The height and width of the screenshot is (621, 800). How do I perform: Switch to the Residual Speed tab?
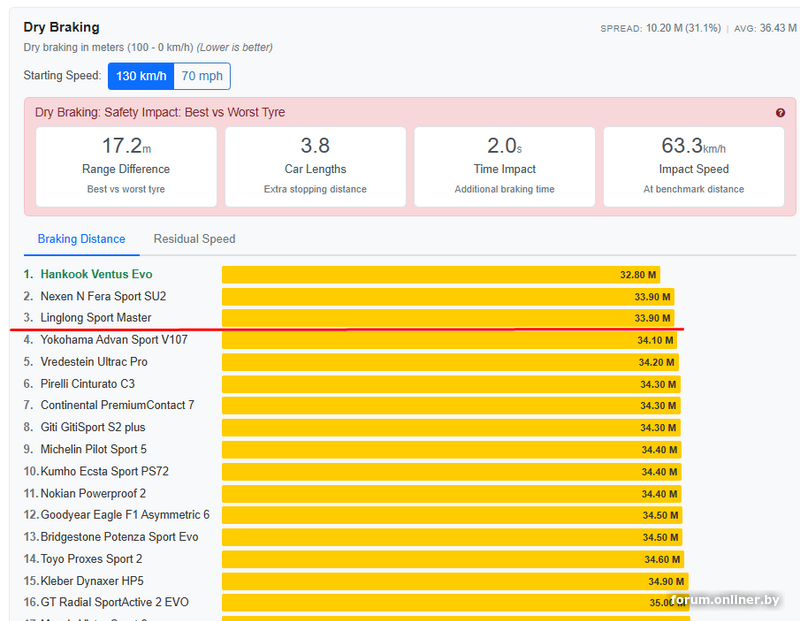click(x=194, y=239)
